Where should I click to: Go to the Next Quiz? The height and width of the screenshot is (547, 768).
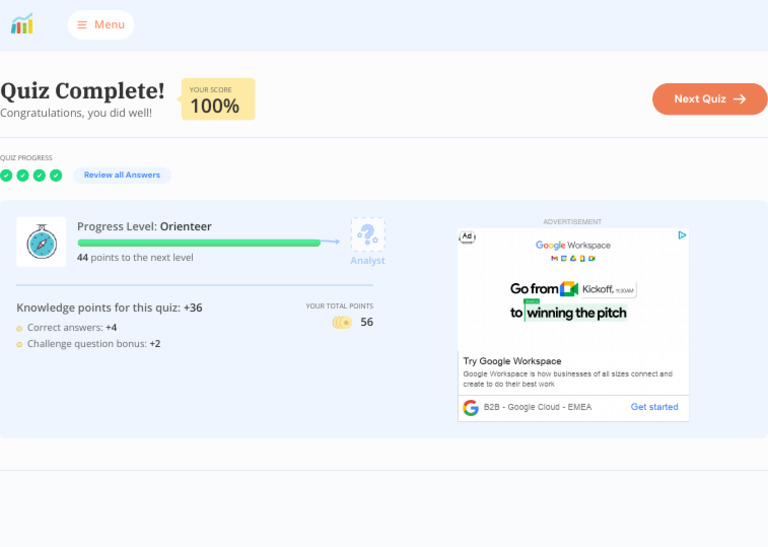(x=709, y=99)
